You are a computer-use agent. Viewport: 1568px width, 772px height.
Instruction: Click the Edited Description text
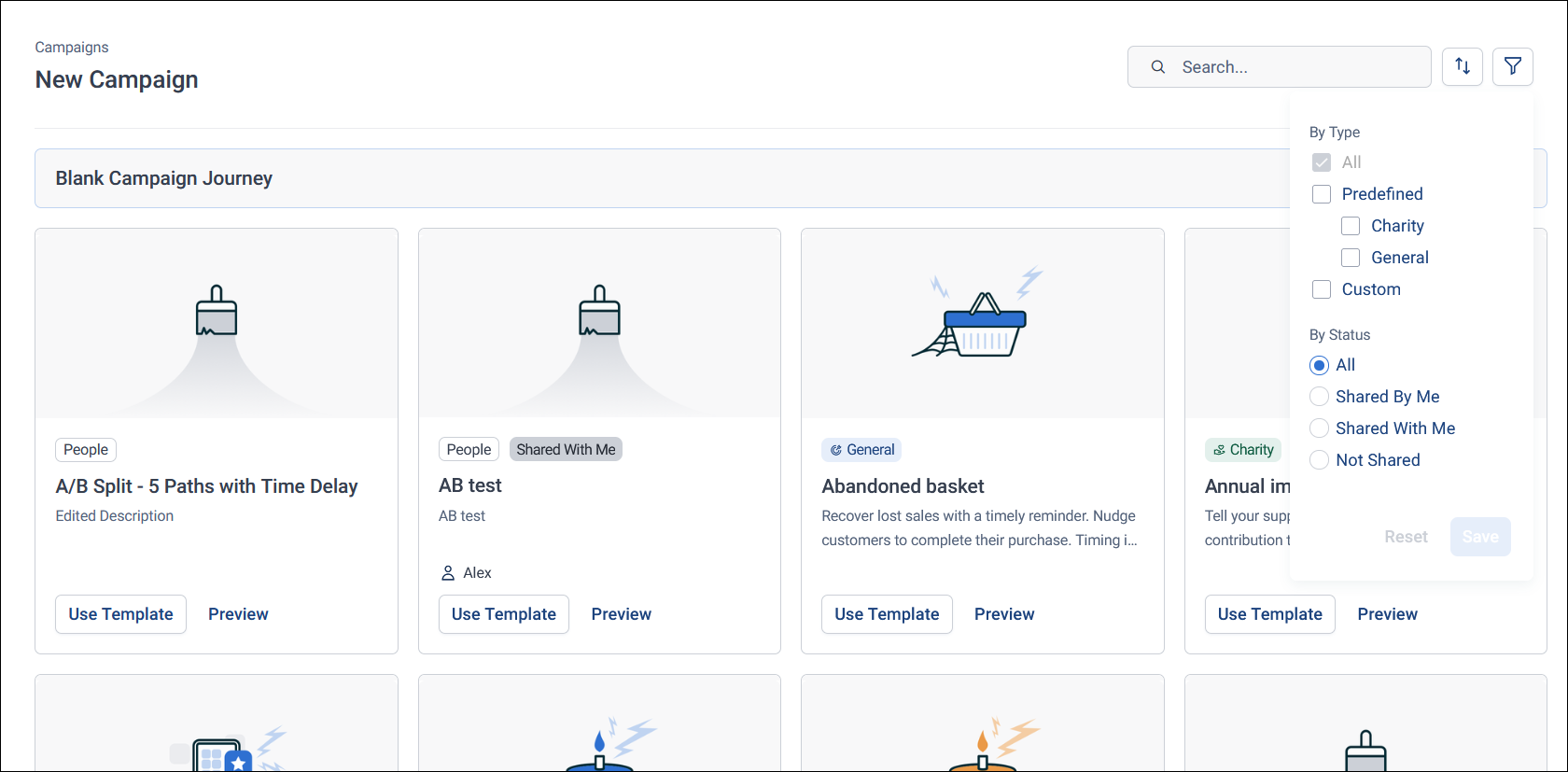point(115,516)
